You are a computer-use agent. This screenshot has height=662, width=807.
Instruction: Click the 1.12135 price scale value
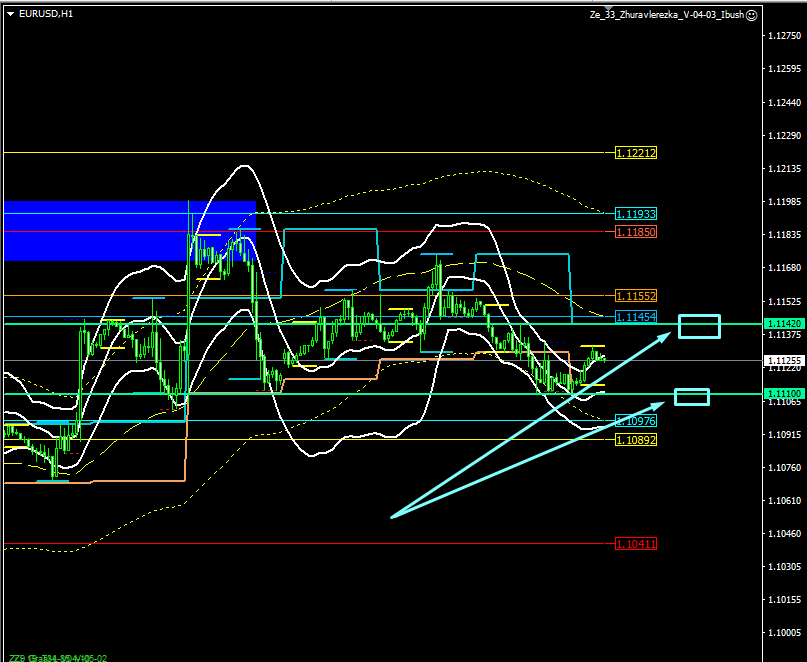(784, 169)
